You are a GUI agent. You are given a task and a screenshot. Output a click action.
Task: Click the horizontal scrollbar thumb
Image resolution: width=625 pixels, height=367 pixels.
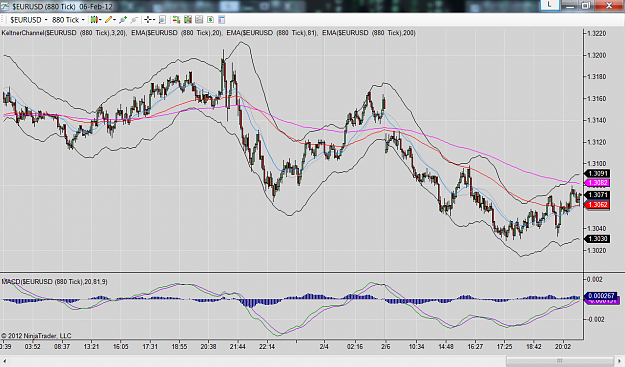[x=560, y=361]
